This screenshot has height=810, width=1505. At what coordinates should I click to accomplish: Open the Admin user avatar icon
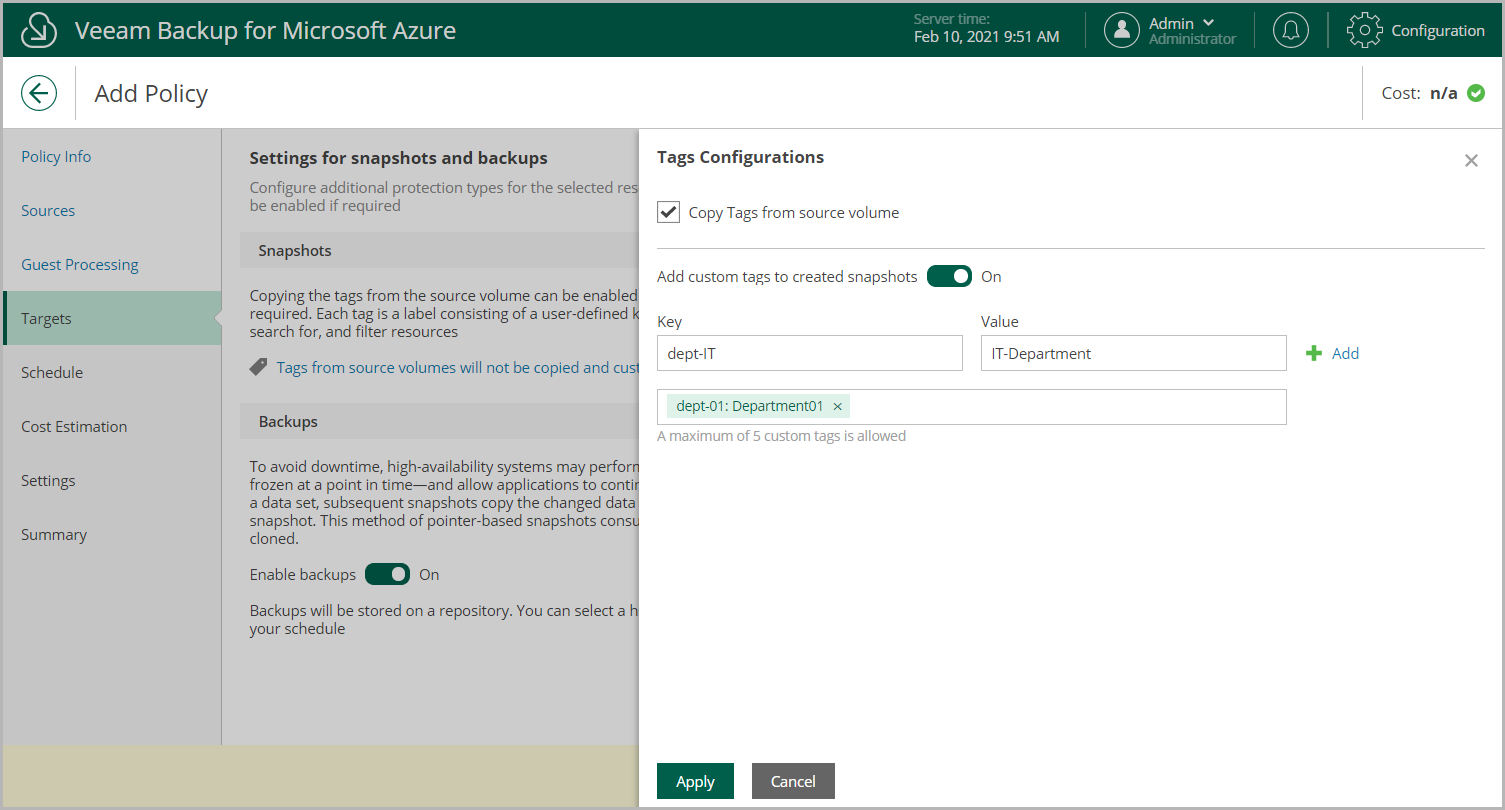point(1122,30)
